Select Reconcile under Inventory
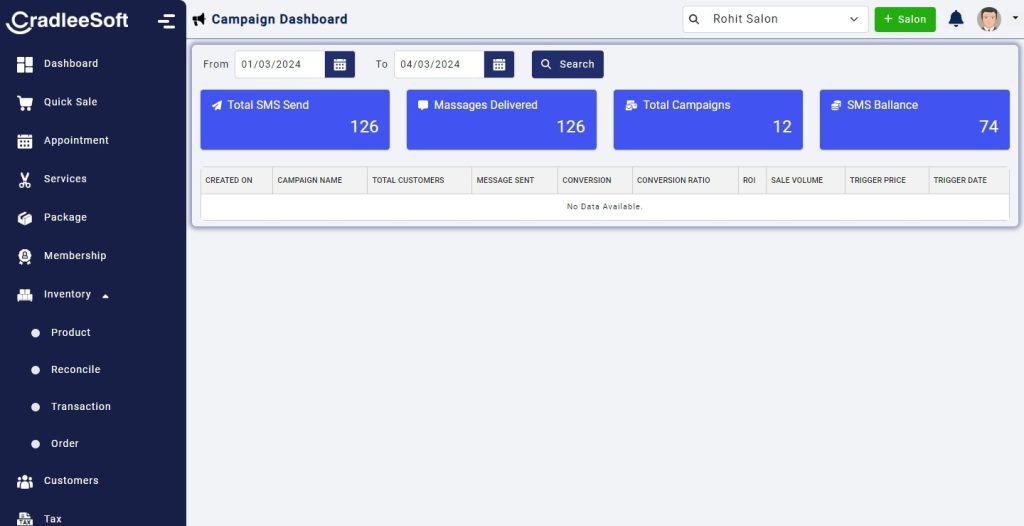 click(x=75, y=370)
